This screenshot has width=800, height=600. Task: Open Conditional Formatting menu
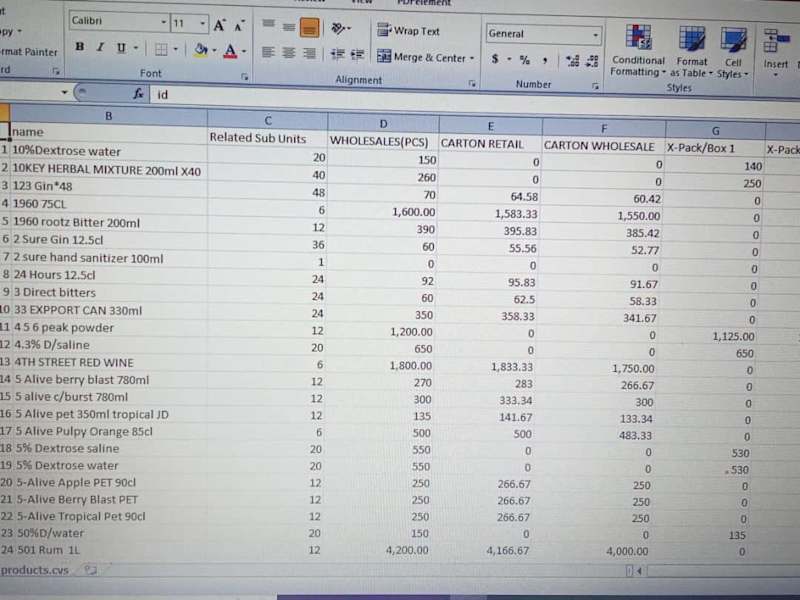(x=638, y=51)
